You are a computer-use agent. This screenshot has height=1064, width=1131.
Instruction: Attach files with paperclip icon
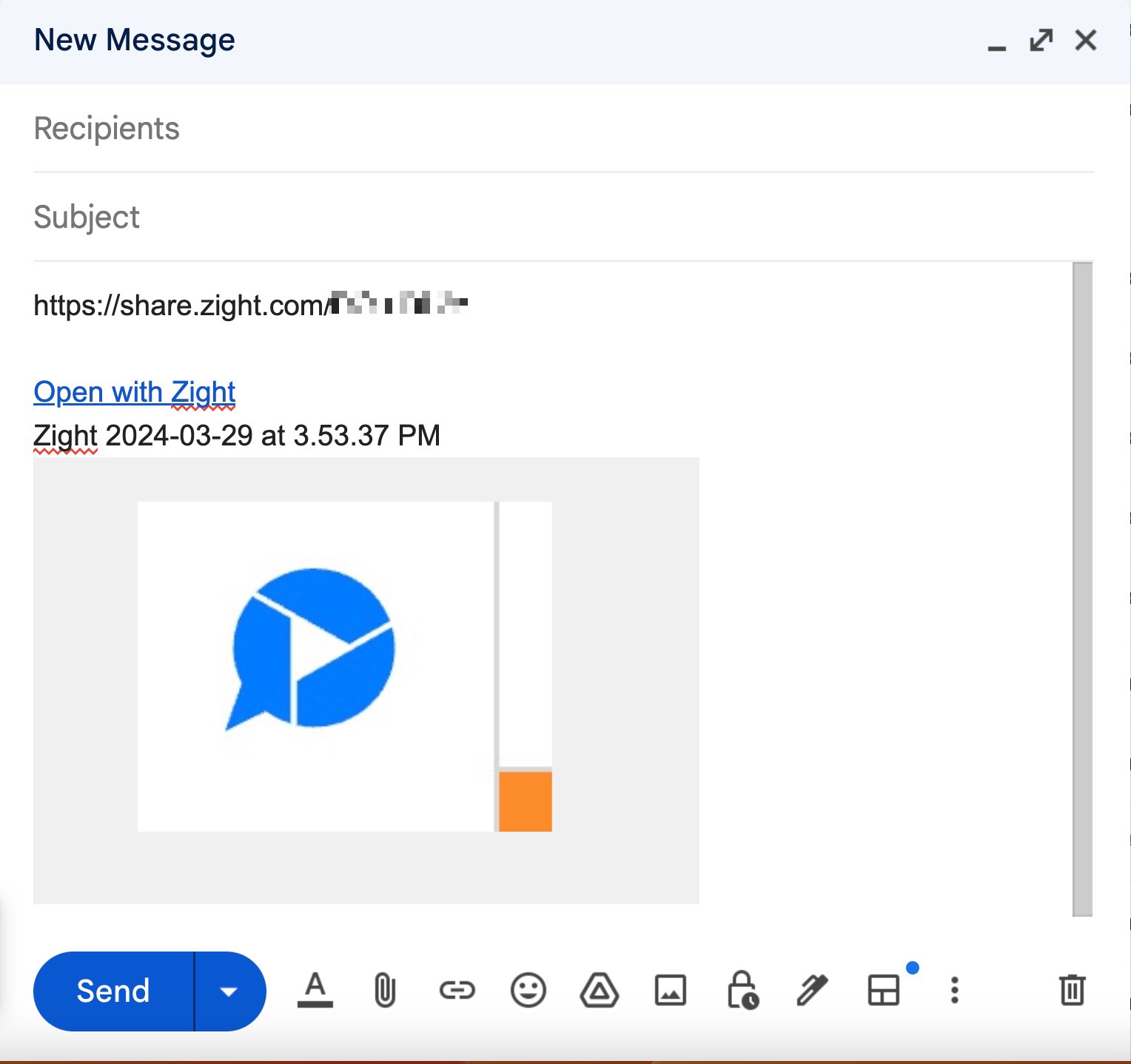pyautogui.click(x=385, y=990)
